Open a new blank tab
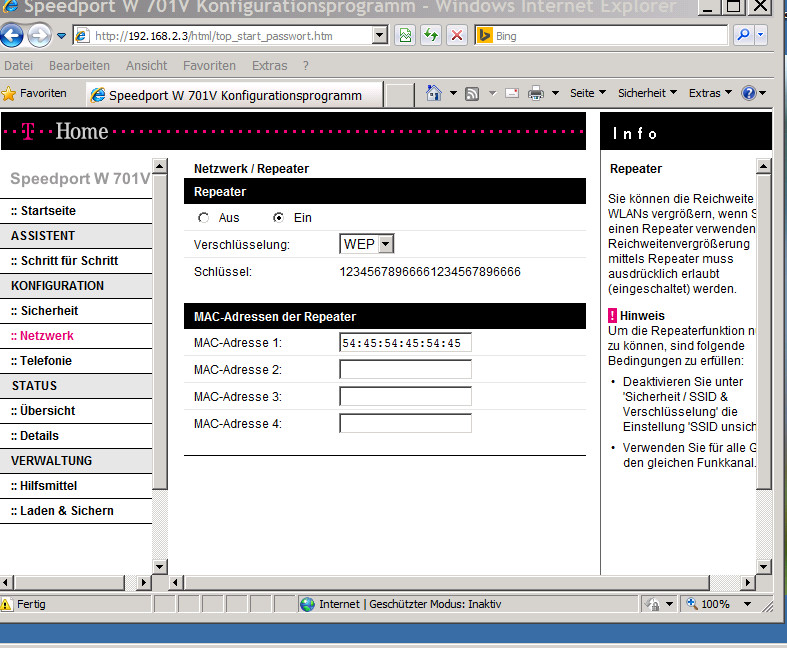 click(400, 95)
